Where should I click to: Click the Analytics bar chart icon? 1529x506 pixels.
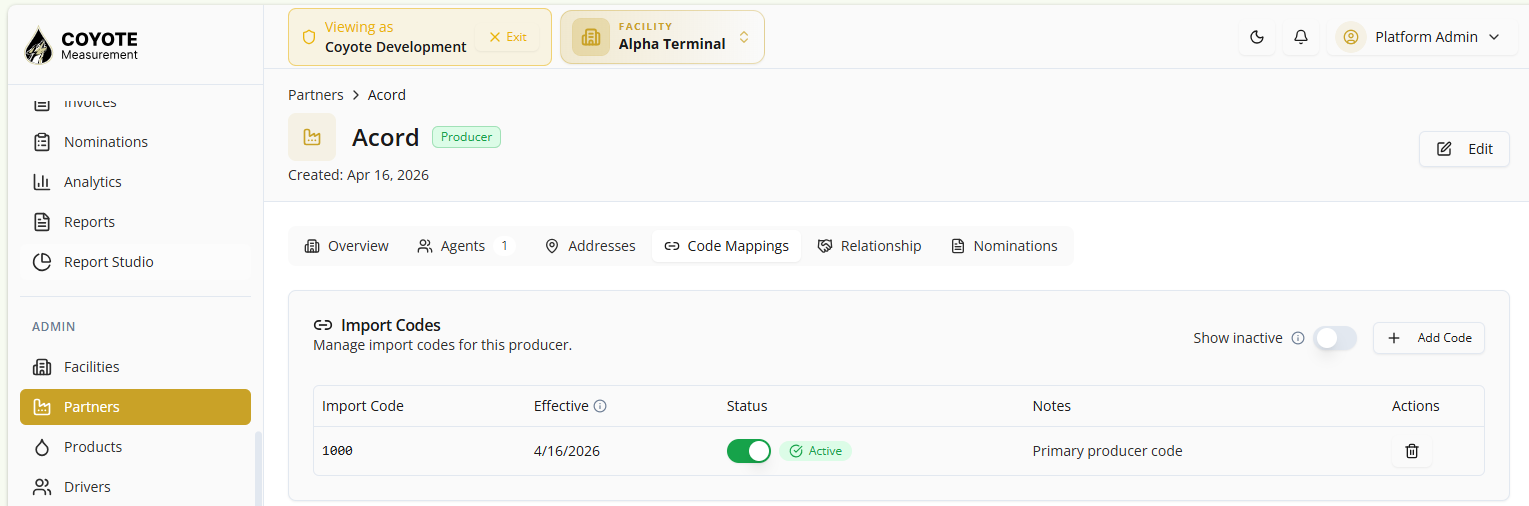coord(42,182)
